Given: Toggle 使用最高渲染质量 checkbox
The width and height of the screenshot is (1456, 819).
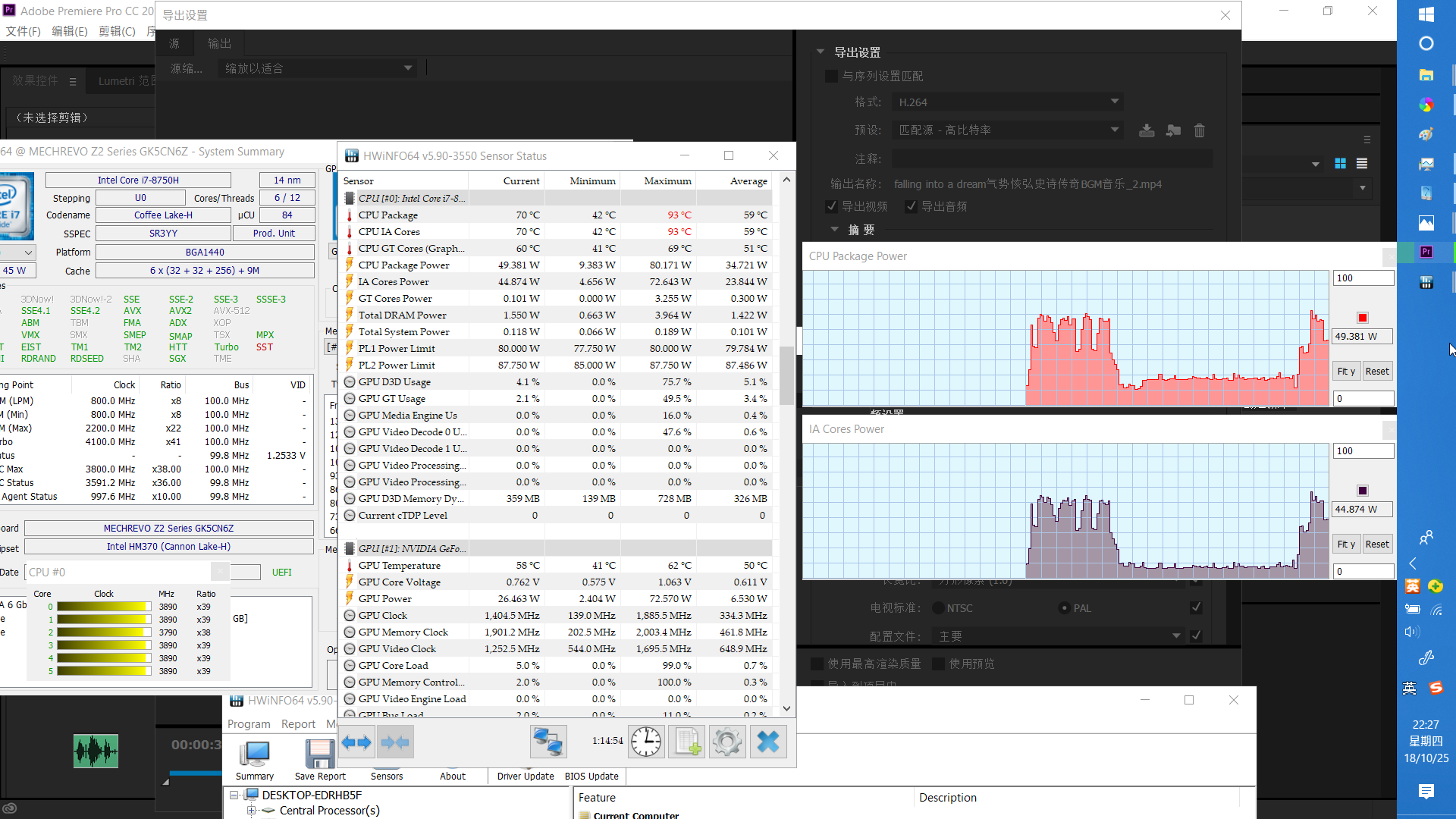Looking at the screenshot, I should click(817, 664).
